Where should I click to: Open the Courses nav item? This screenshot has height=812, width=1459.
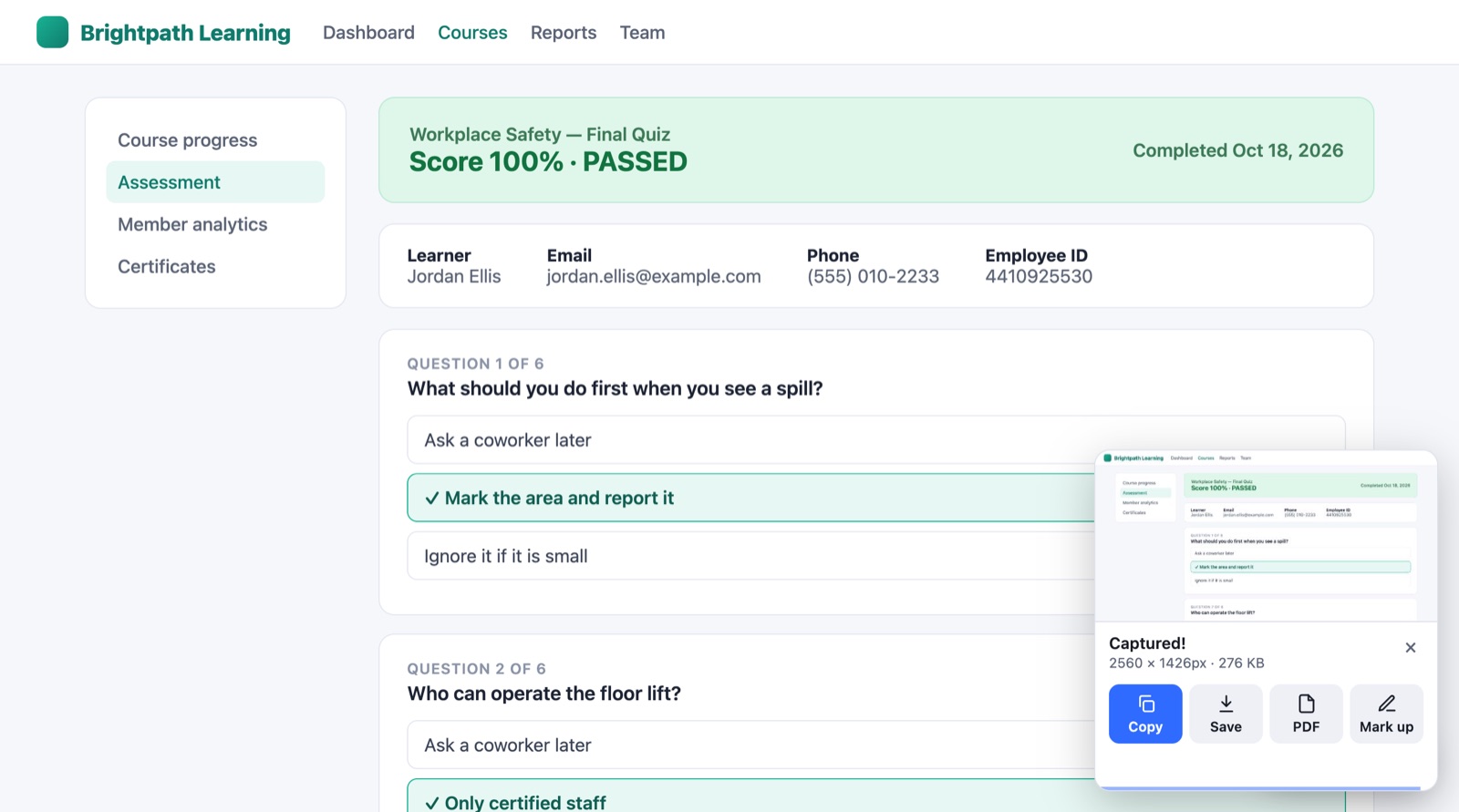[x=472, y=33]
